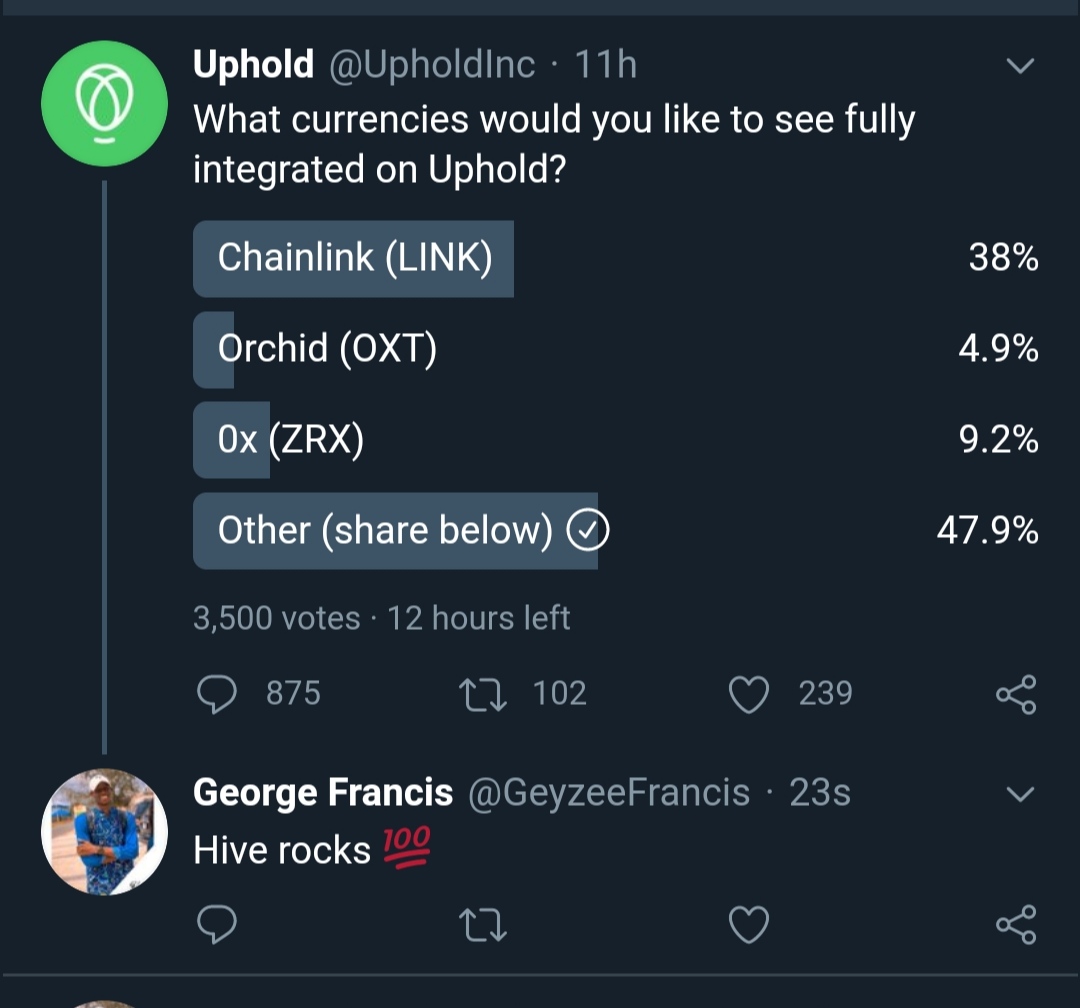
Task: Reply to the Uphold poll tweet
Action: [217, 694]
